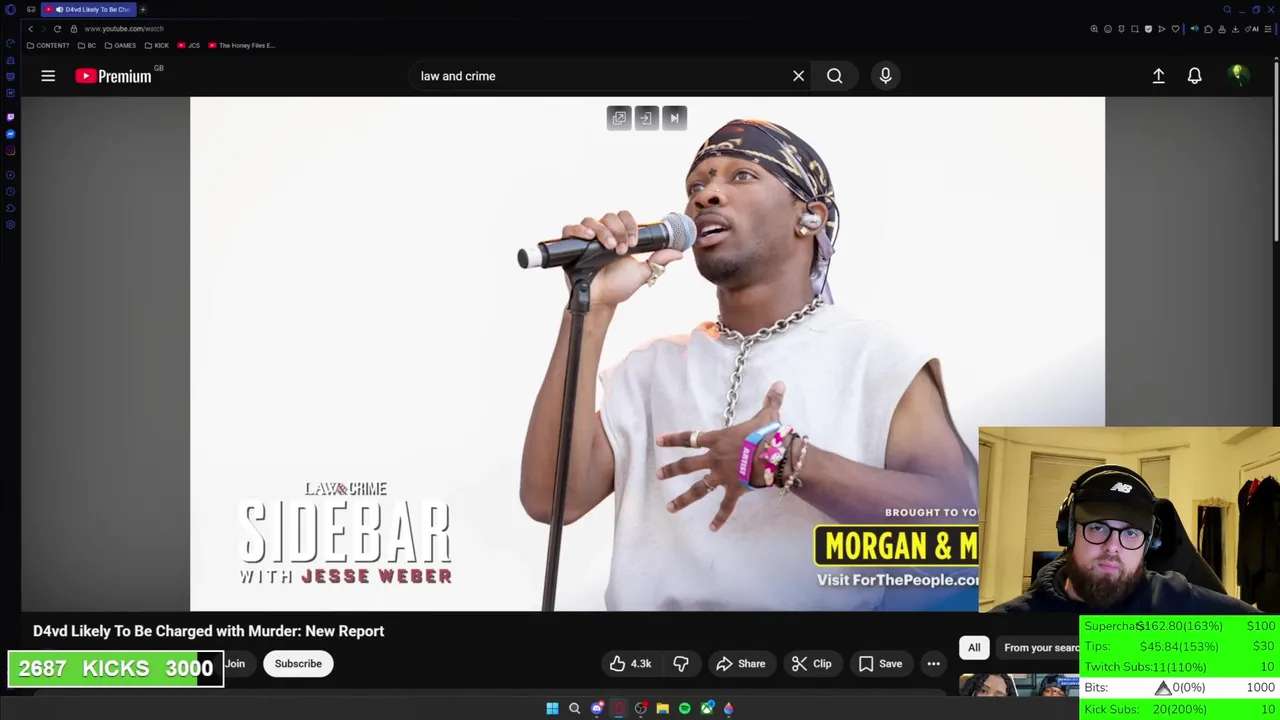Viewport: 1280px width, 720px height.
Task: Click skip-next overlay icon on video
Action: point(674,118)
